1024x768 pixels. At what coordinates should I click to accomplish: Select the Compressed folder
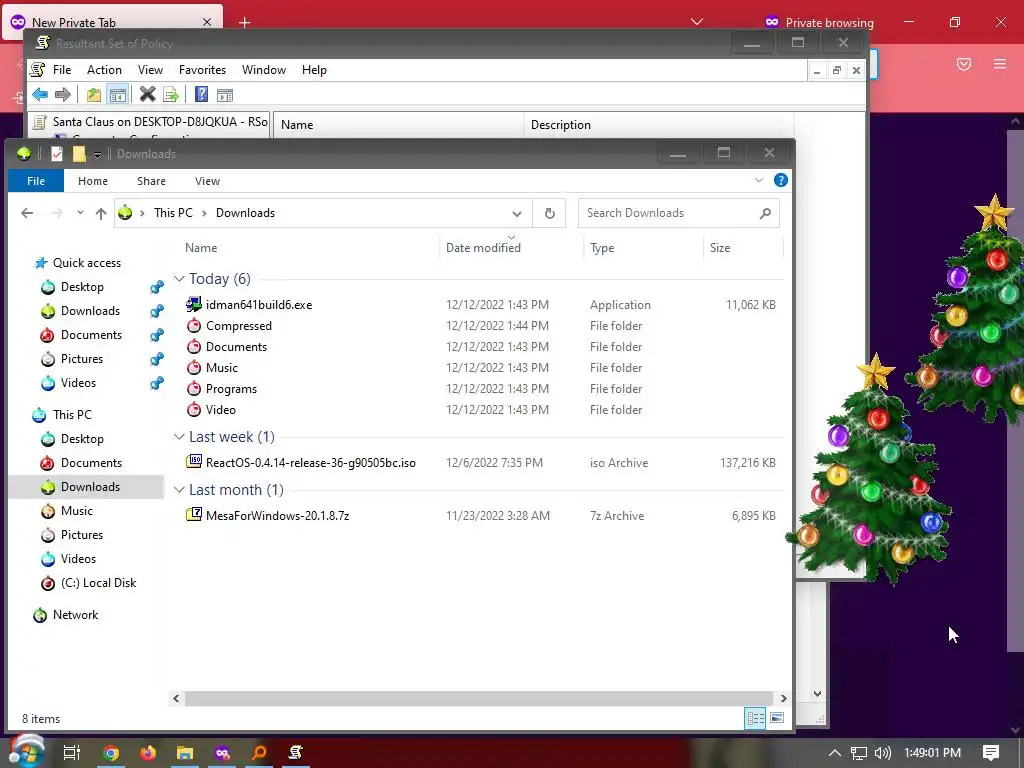(x=239, y=326)
